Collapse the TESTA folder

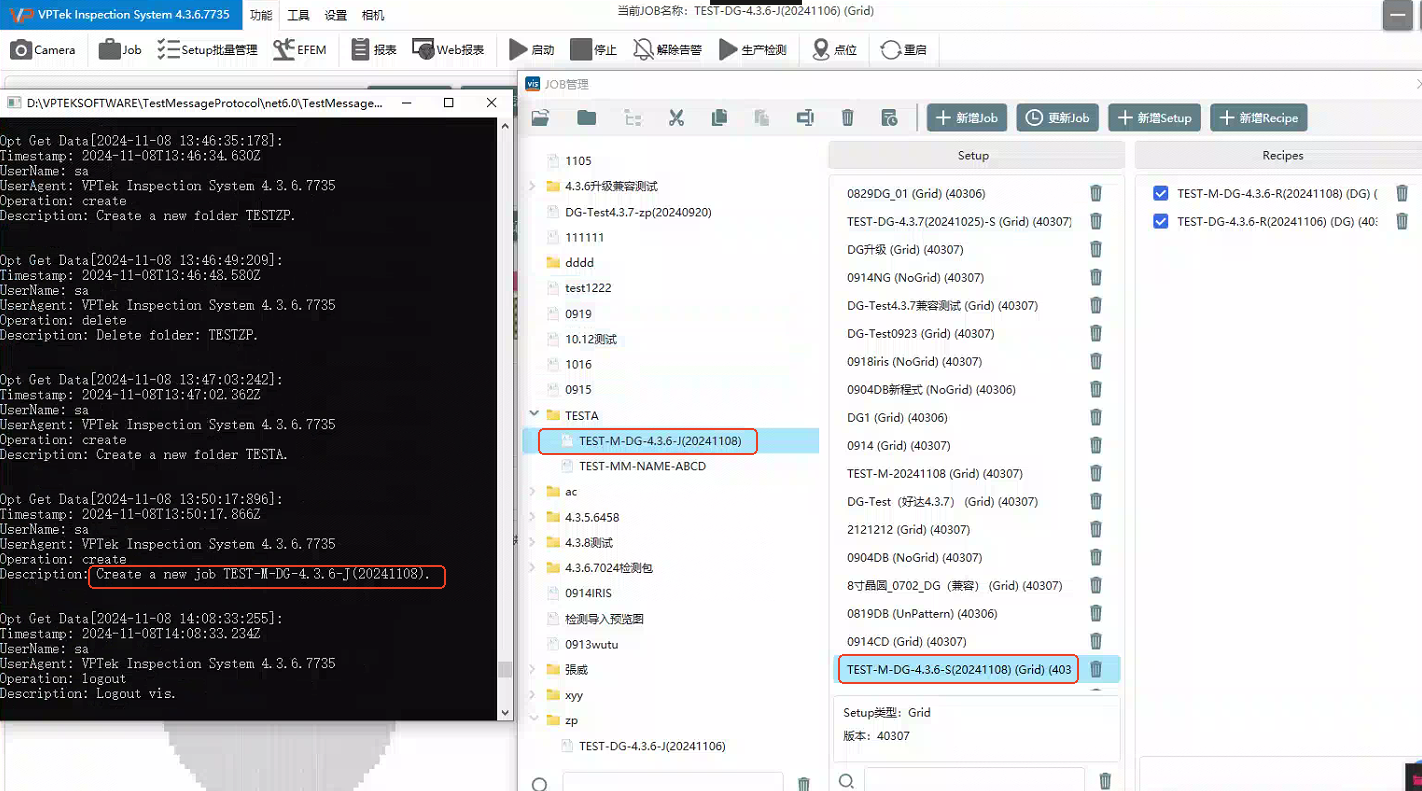(x=533, y=415)
